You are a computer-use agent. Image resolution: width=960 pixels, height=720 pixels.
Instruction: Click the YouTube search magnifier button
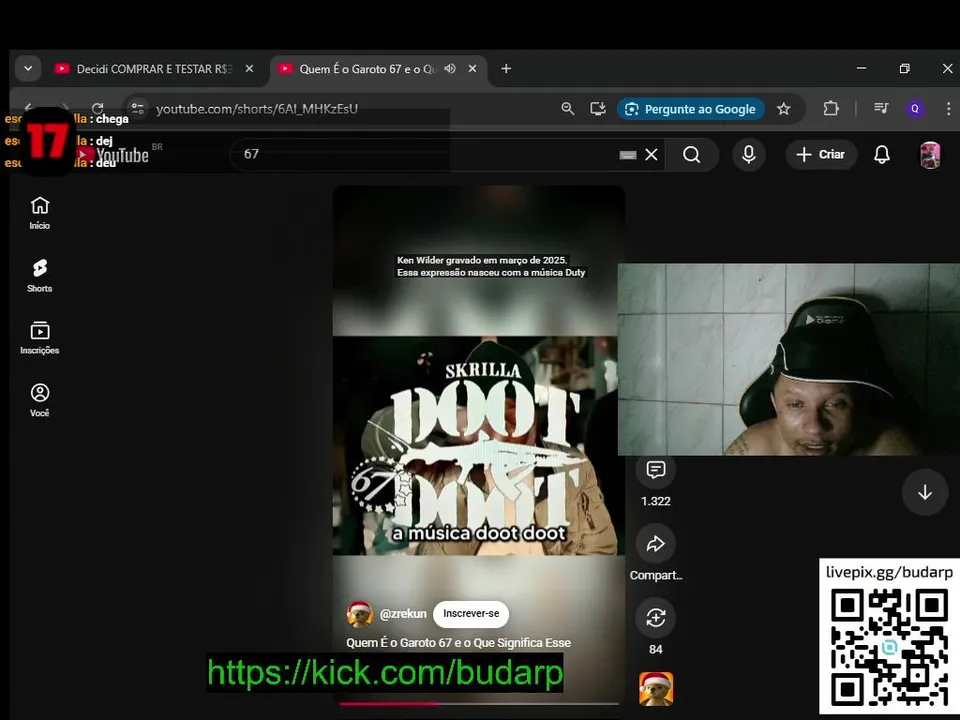[692, 154]
